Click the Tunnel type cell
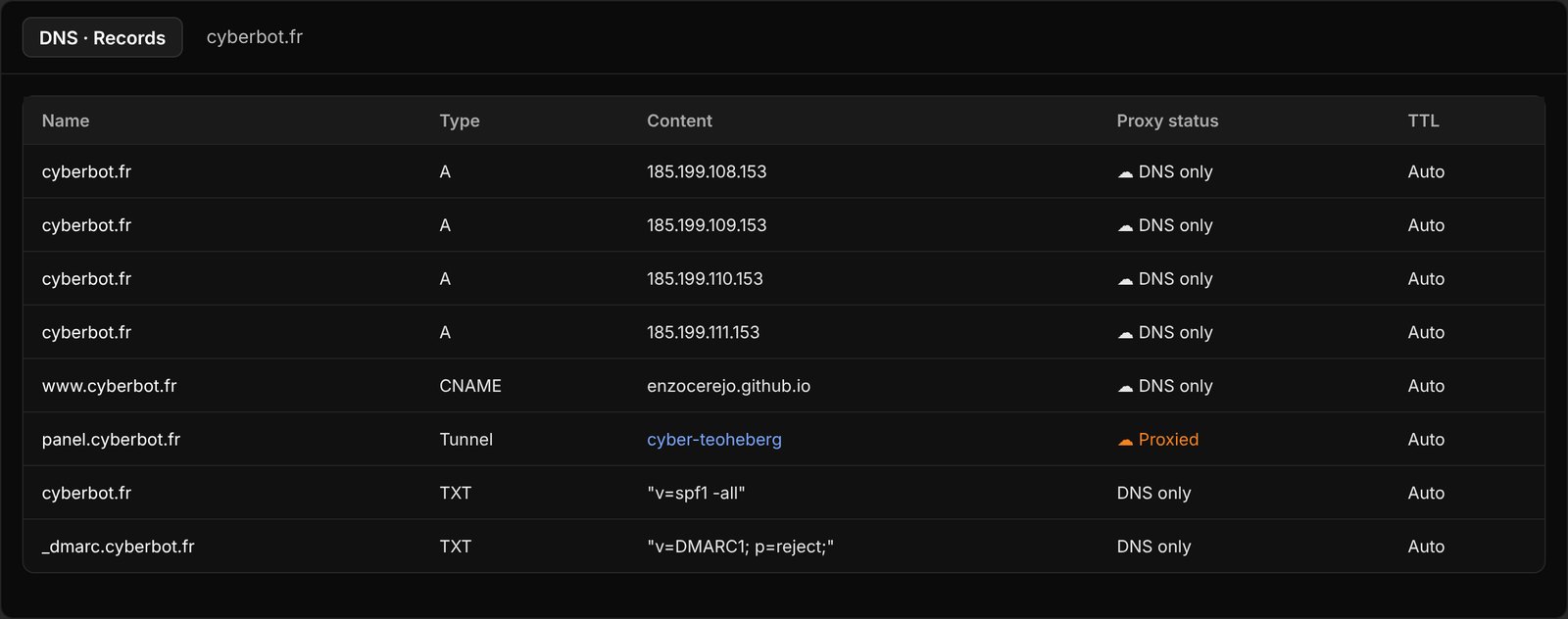Image resolution: width=1568 pixels, height=619 pixels. pyautogui.click(x=465, y=440)
